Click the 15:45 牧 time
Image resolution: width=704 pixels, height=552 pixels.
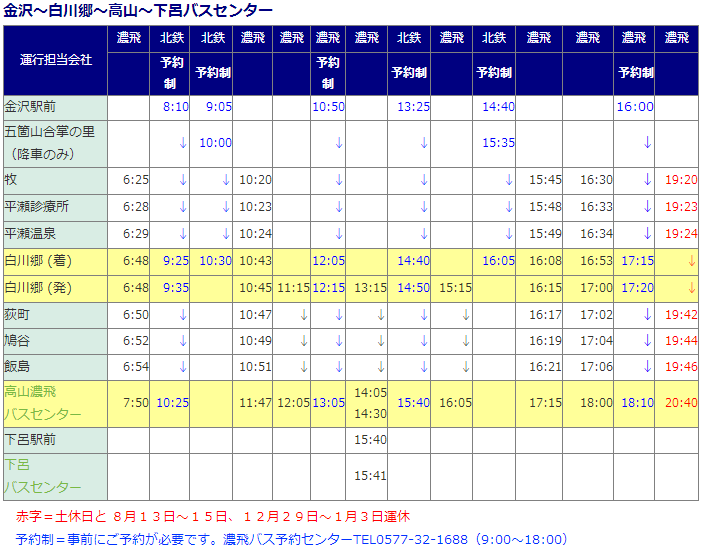tap(545, 180)
